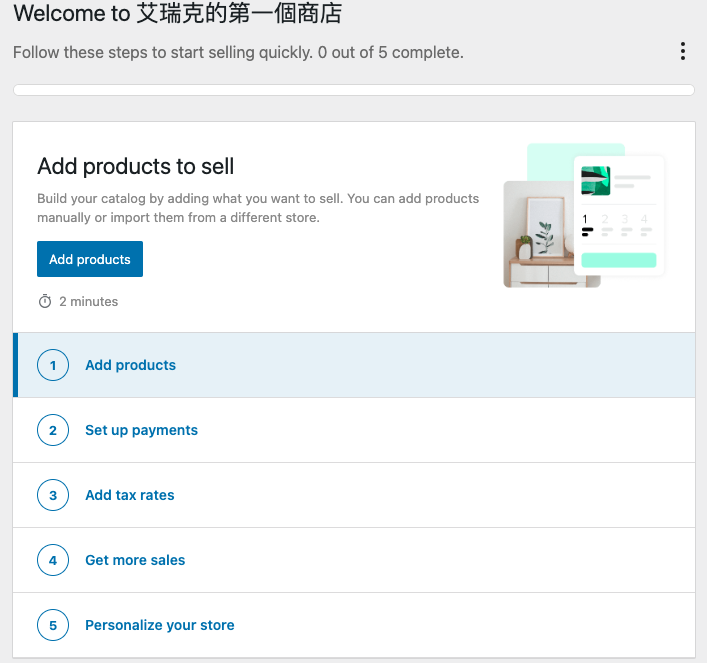The width and height of the screenshot is (707, 663).
Task: Expand the Add tax rates step
Action: (354, 495)
